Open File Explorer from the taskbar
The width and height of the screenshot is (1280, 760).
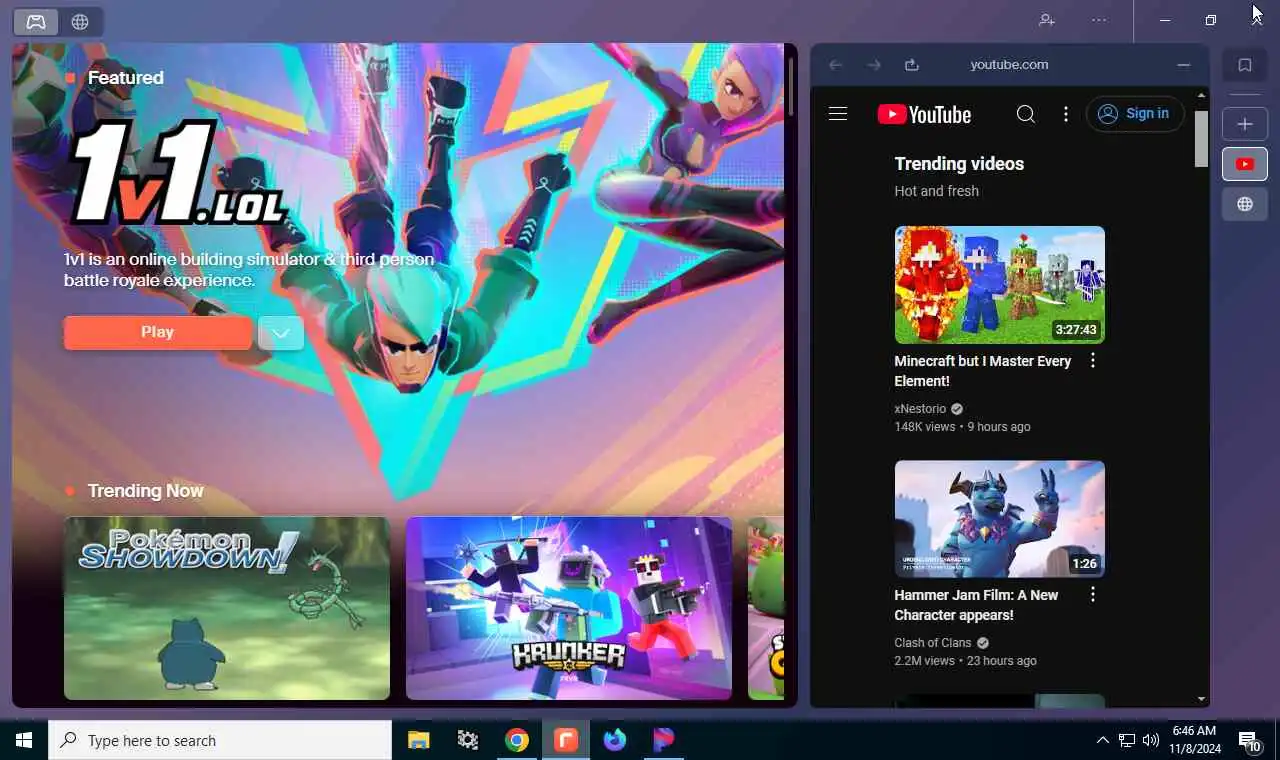[418, 740]
